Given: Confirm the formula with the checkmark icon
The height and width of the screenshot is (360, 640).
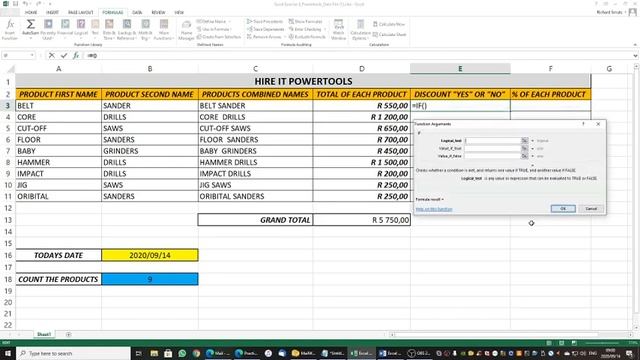Looking at the screenshot, I should click(x=64, y=55).
